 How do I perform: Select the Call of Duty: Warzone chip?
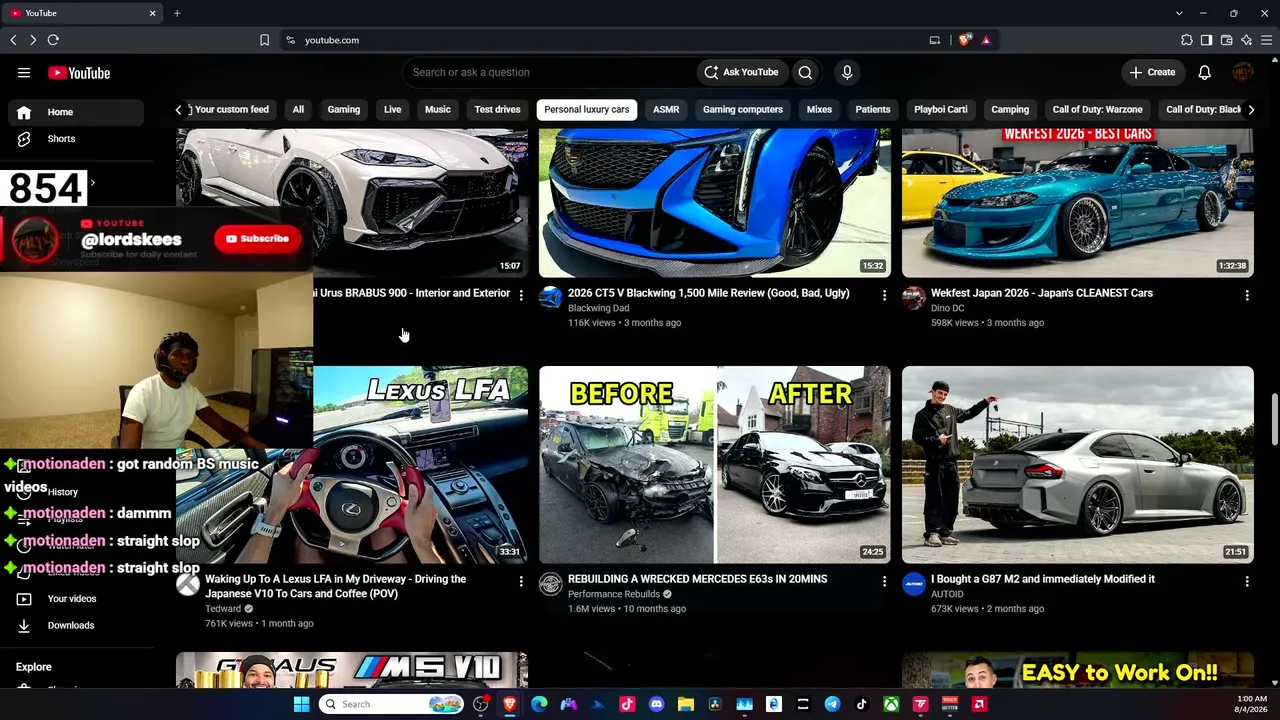point(1097,109)
